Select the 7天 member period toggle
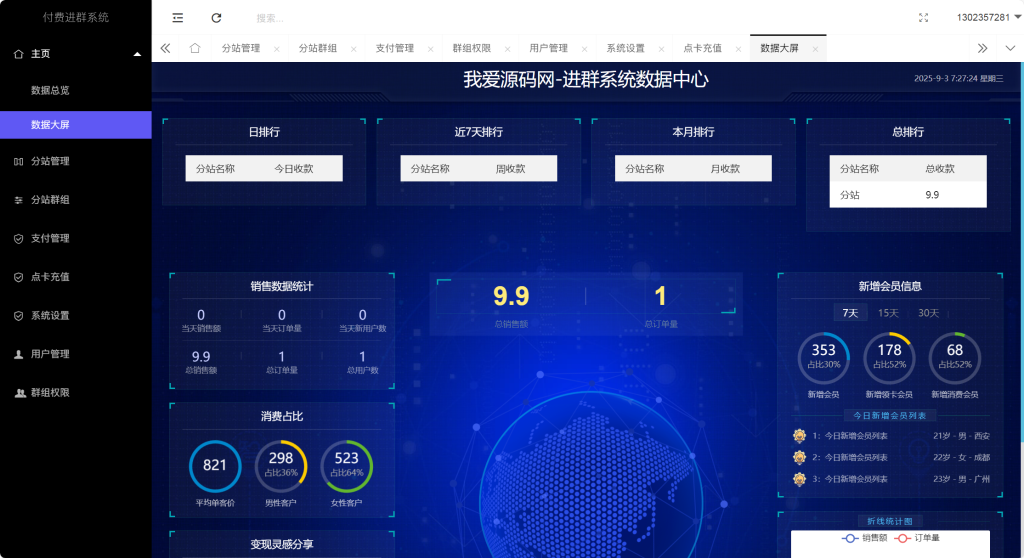1024x558 pixels. pos(850,313)
